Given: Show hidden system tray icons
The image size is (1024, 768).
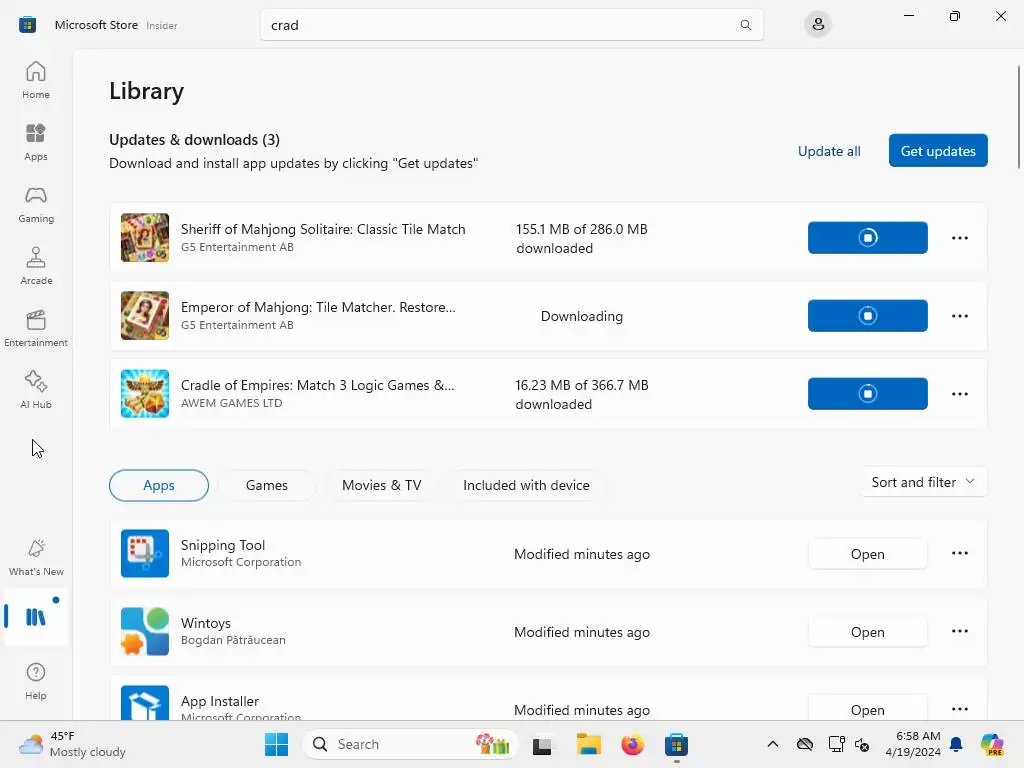Looking at the screenshot, I should click(773, 744).
